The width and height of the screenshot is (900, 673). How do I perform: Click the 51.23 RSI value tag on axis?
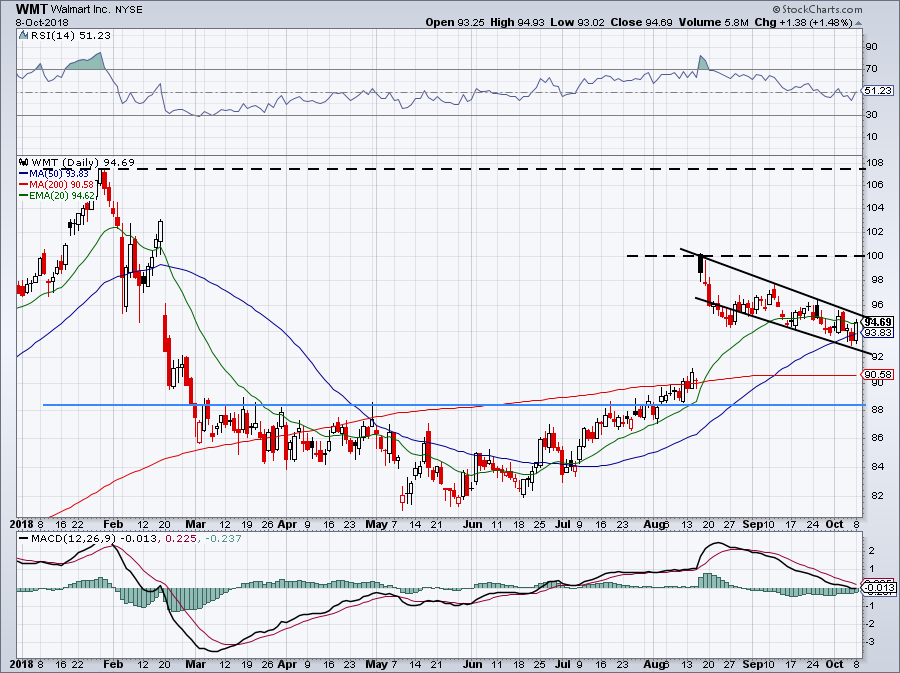878,91
